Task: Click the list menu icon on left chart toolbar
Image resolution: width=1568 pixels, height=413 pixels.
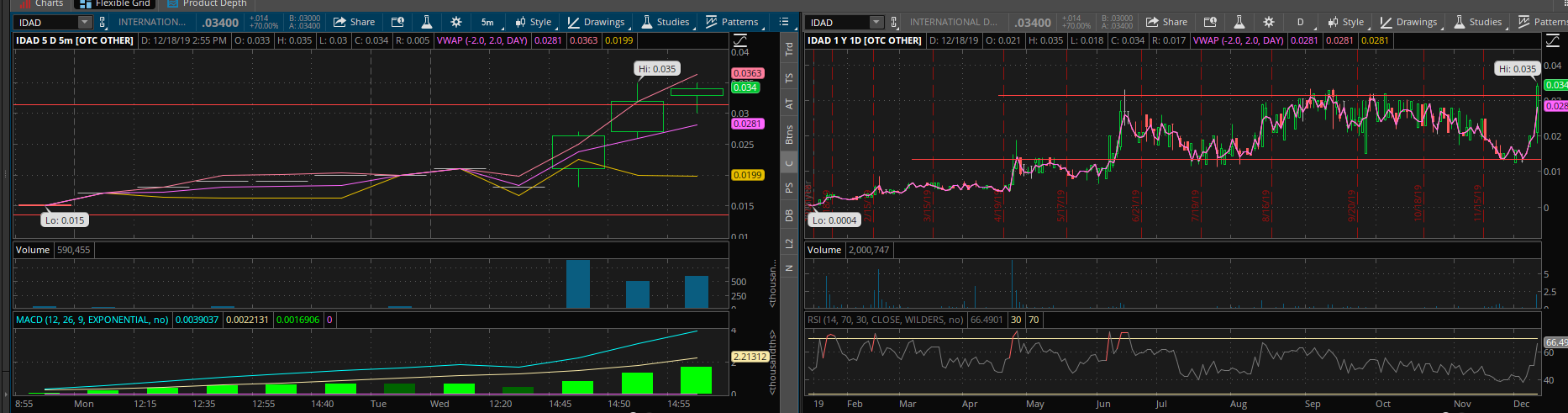Action: point(783,22)
